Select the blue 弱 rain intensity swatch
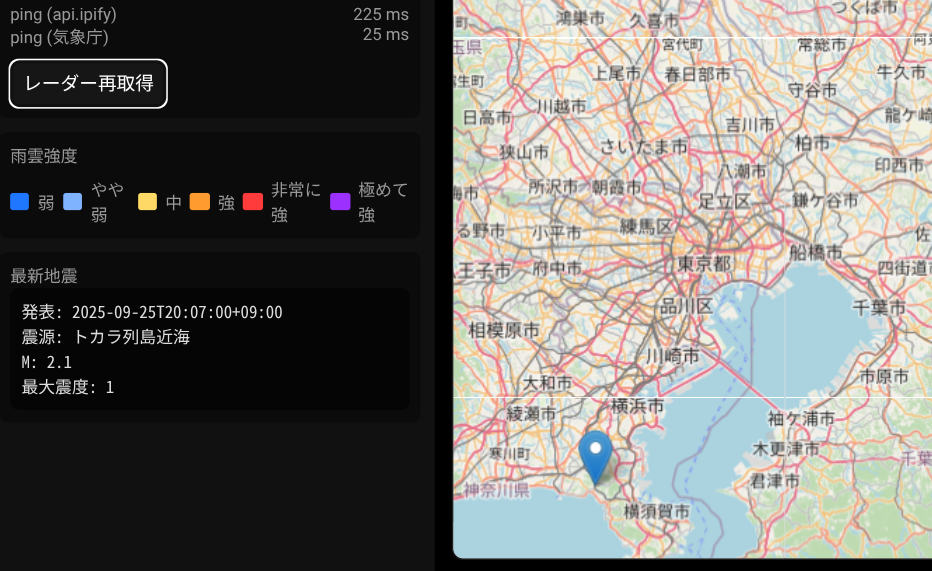The image size is (932, 571). [19, 202]
